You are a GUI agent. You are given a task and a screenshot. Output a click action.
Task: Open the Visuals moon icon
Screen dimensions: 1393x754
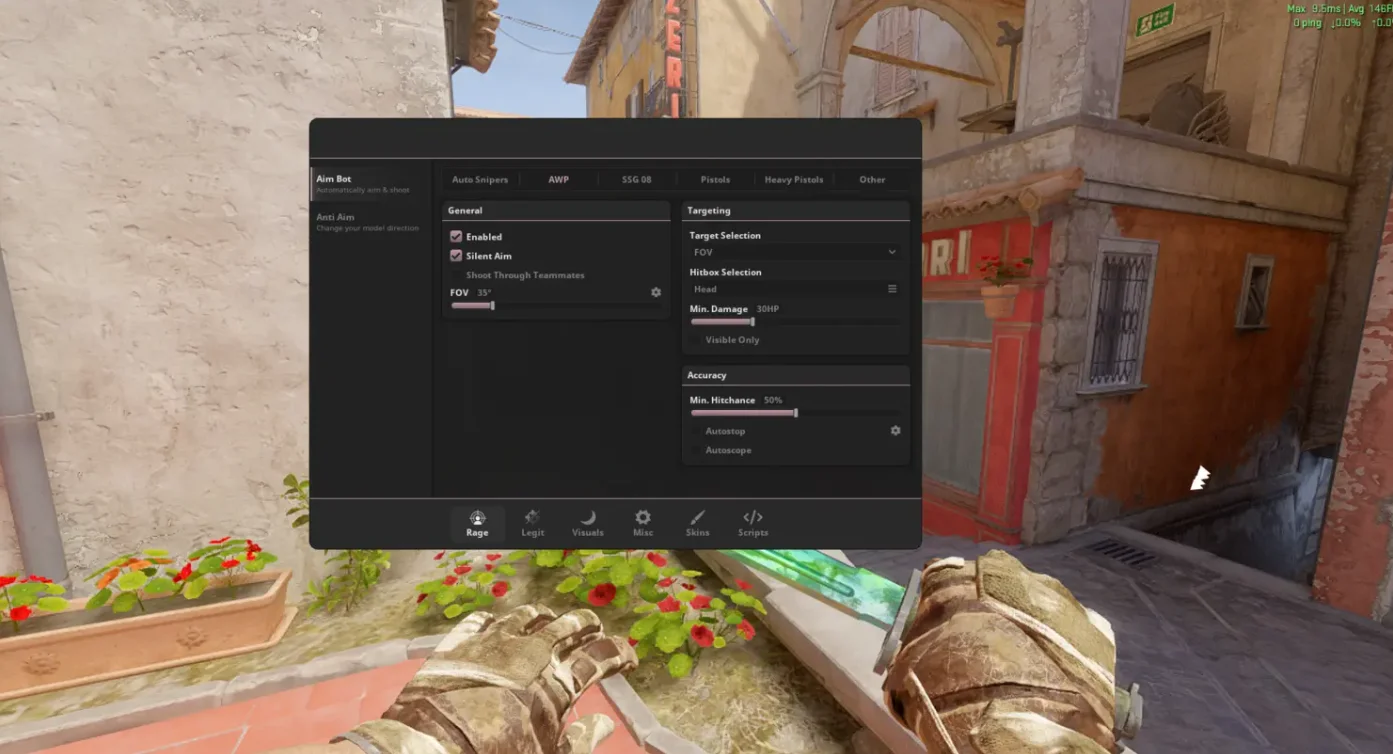pos(588,518)
